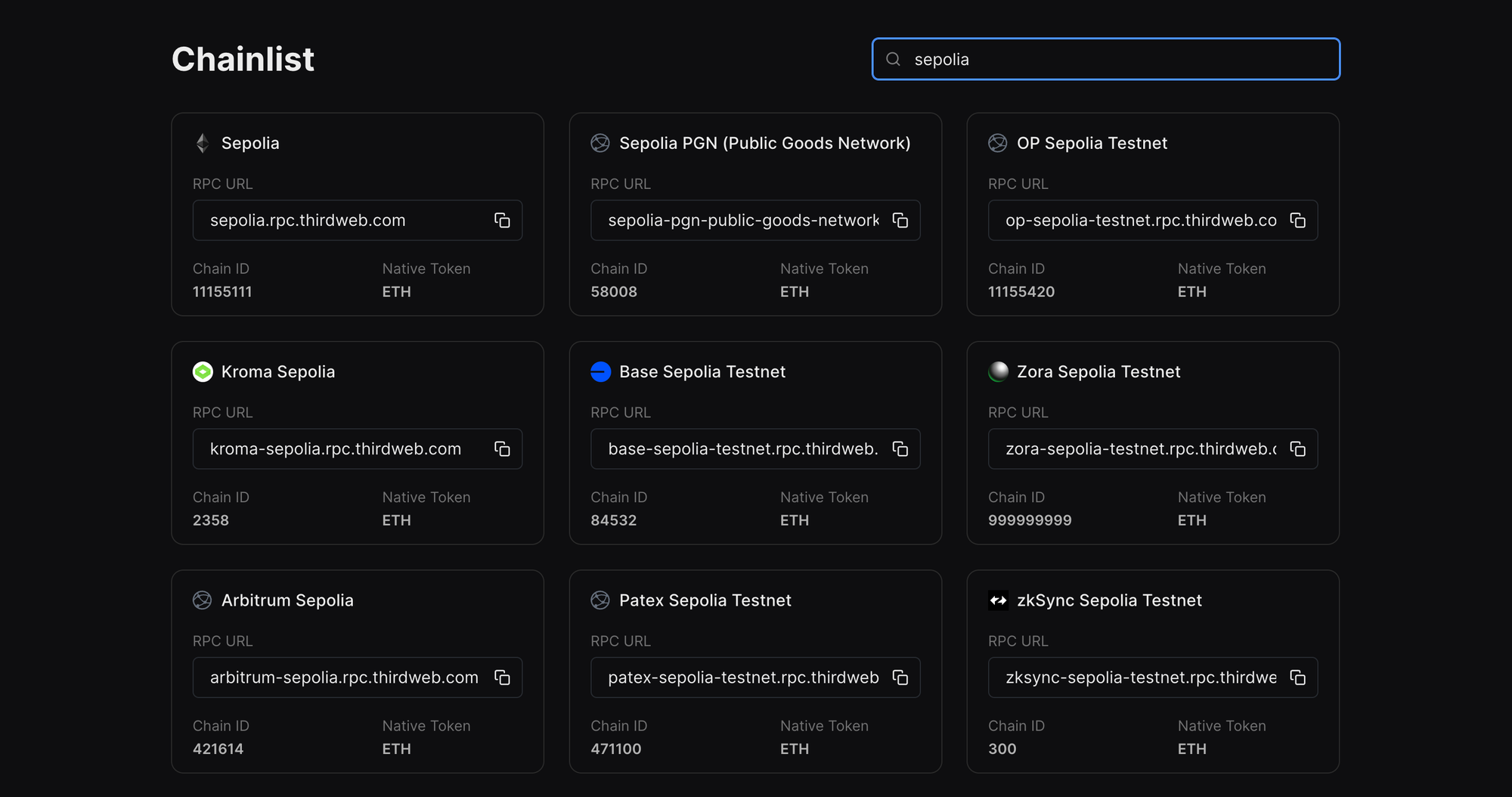Open the OP Sepolia Testnet title
The height and width of the screenshot is (797, 1512).
point(1092,143)
